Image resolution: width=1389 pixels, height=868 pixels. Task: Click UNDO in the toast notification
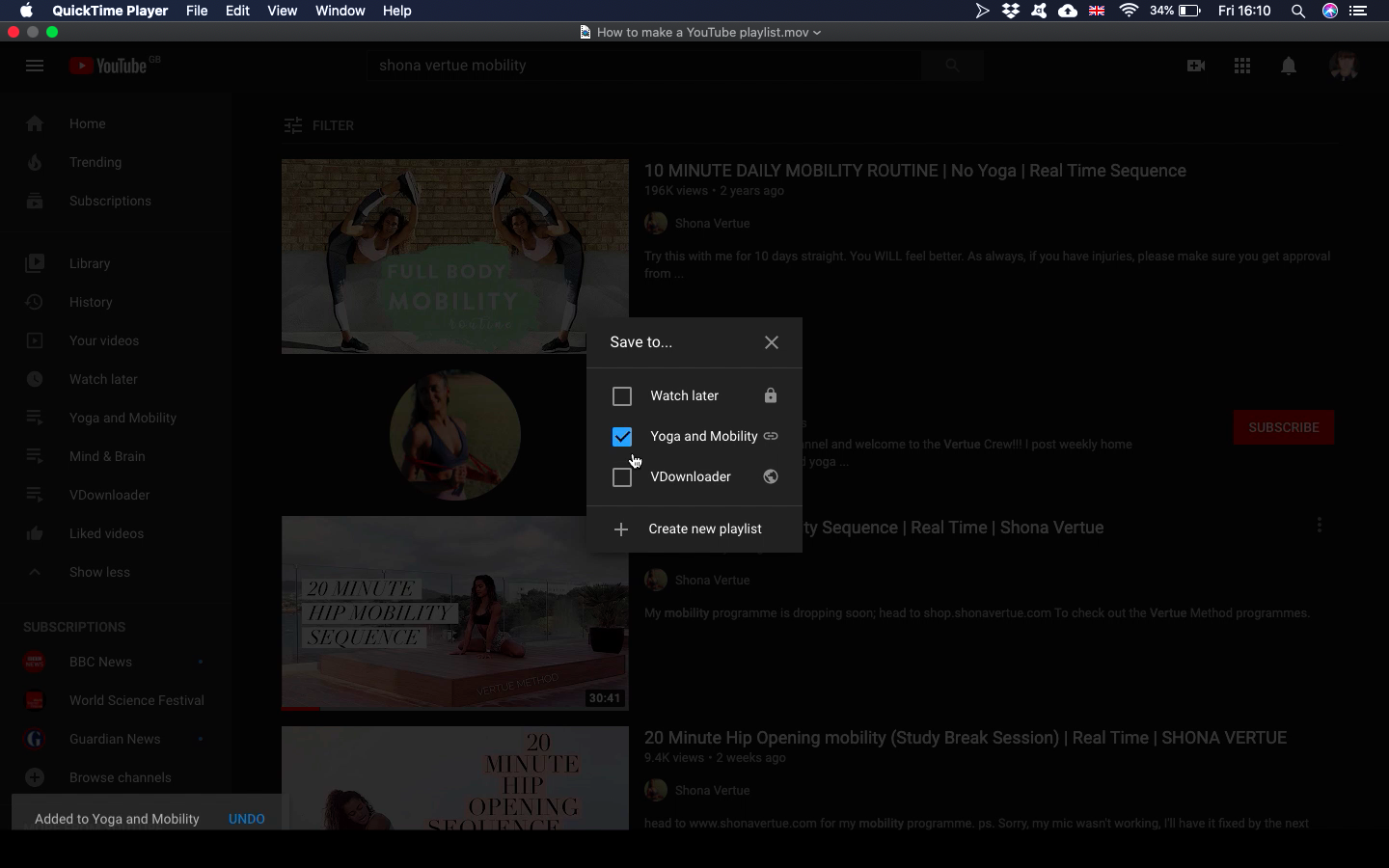[247, 819]
